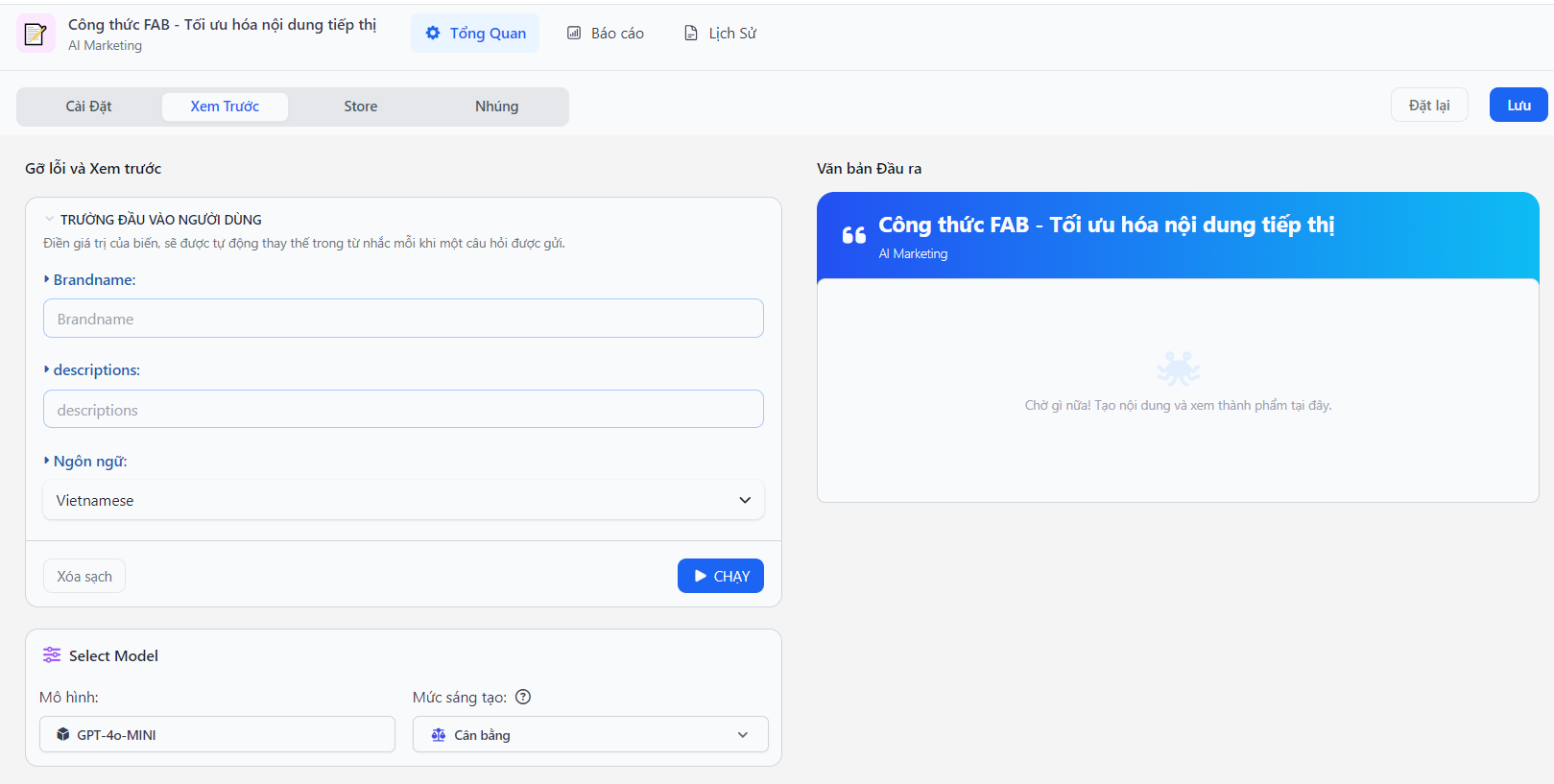Switch to the Store tab
This screenshot has width=1554, height=784.
pyautogui.click(x=360, y=107)
